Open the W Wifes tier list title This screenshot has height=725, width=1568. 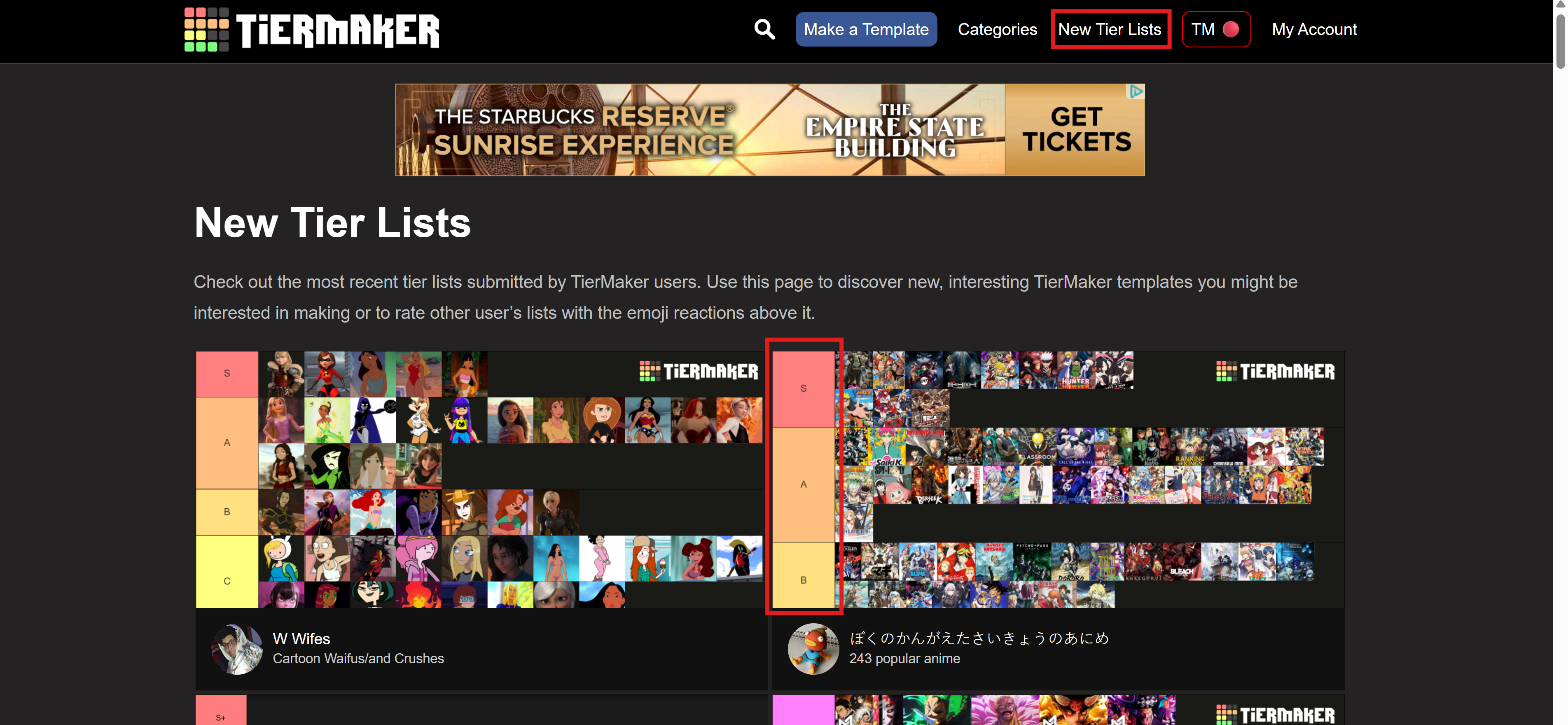(x=301, y=638)
